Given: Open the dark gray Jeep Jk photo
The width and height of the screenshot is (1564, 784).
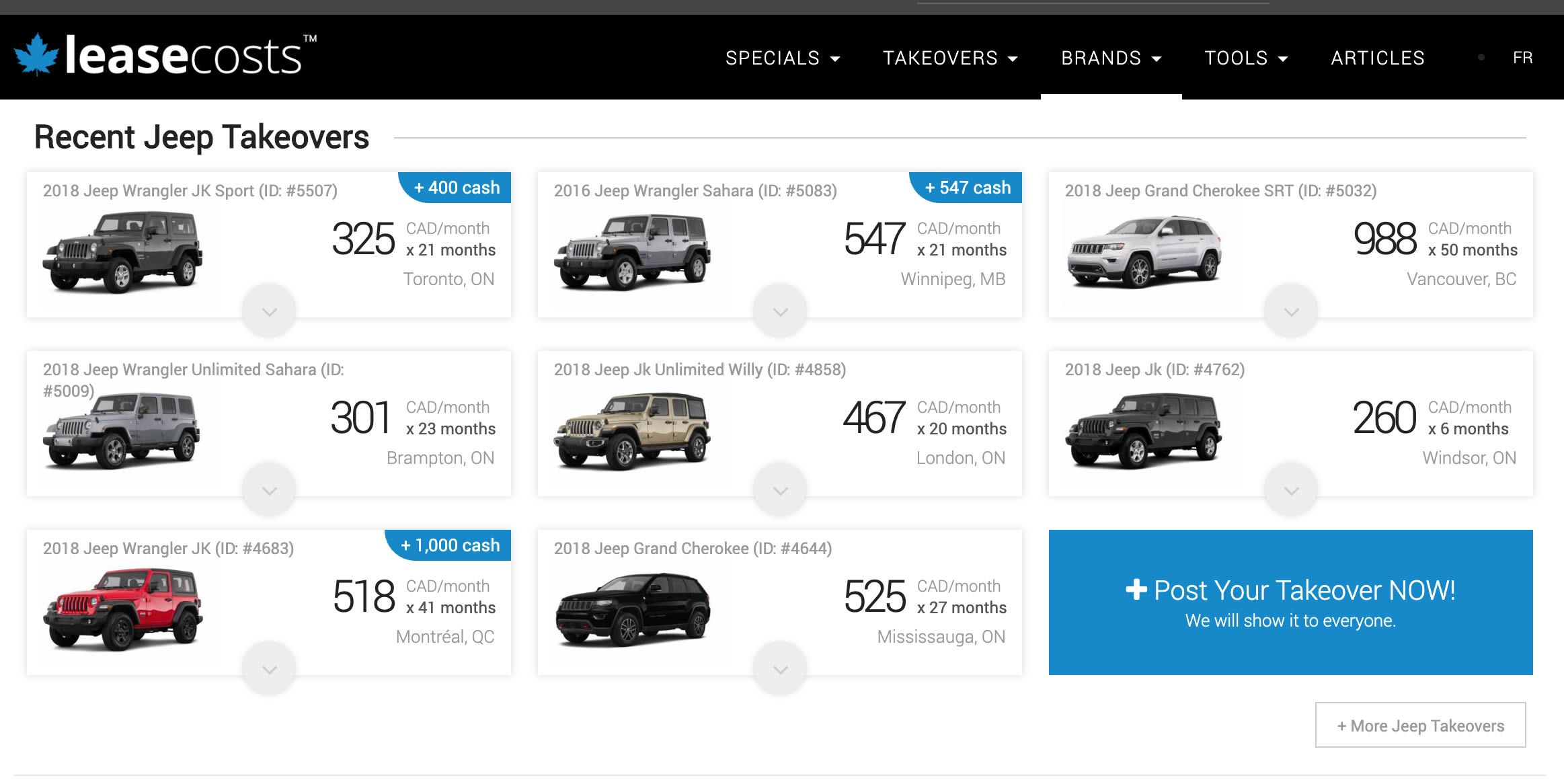Looking at the screenshot, I should (x=1144, y=431).
